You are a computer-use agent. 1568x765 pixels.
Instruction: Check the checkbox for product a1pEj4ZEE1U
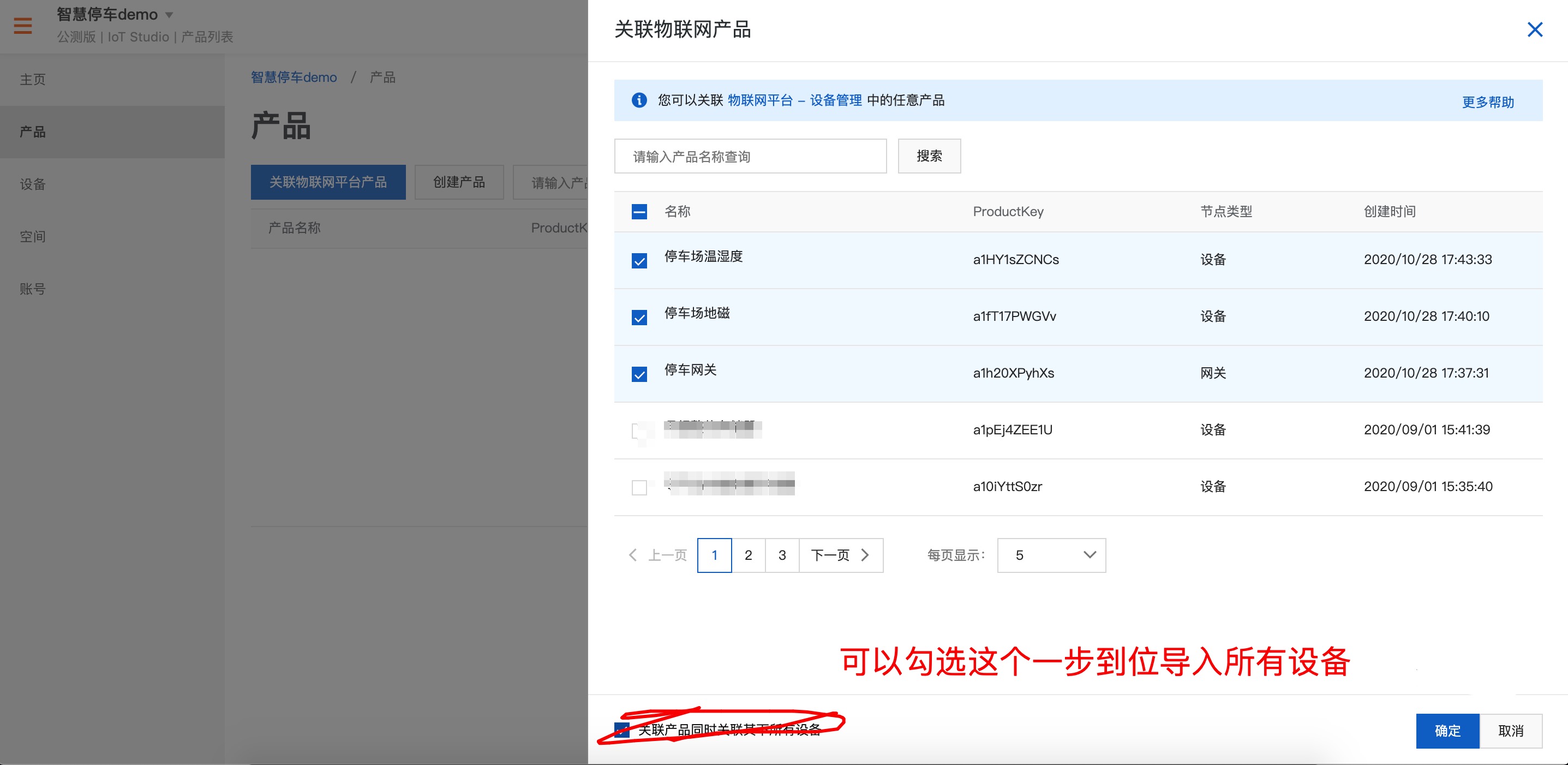(638, 431)
